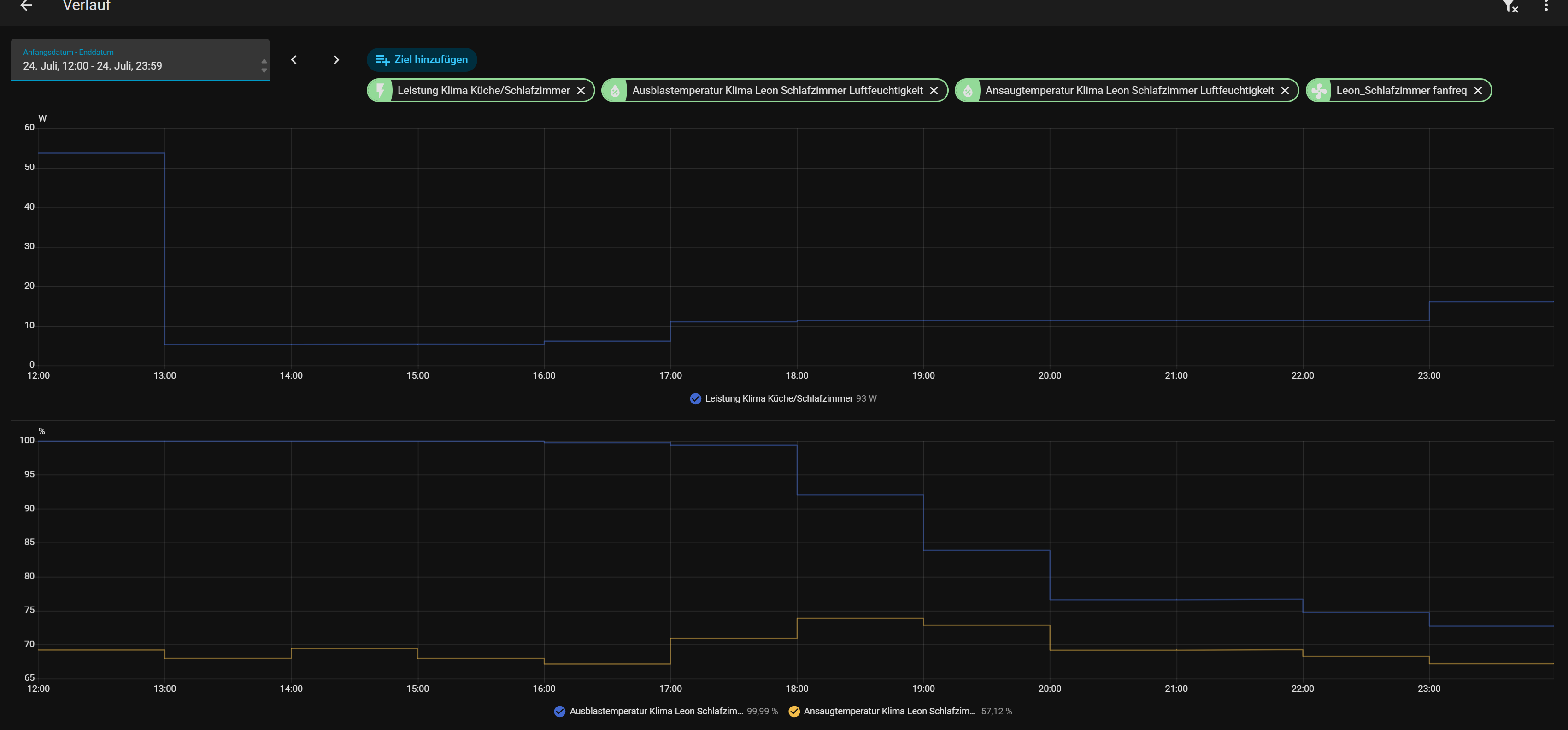
Task: Click the humidity icon on Ausblastemperatur chip
Action: pyautogui.click(x=615, y=91)
